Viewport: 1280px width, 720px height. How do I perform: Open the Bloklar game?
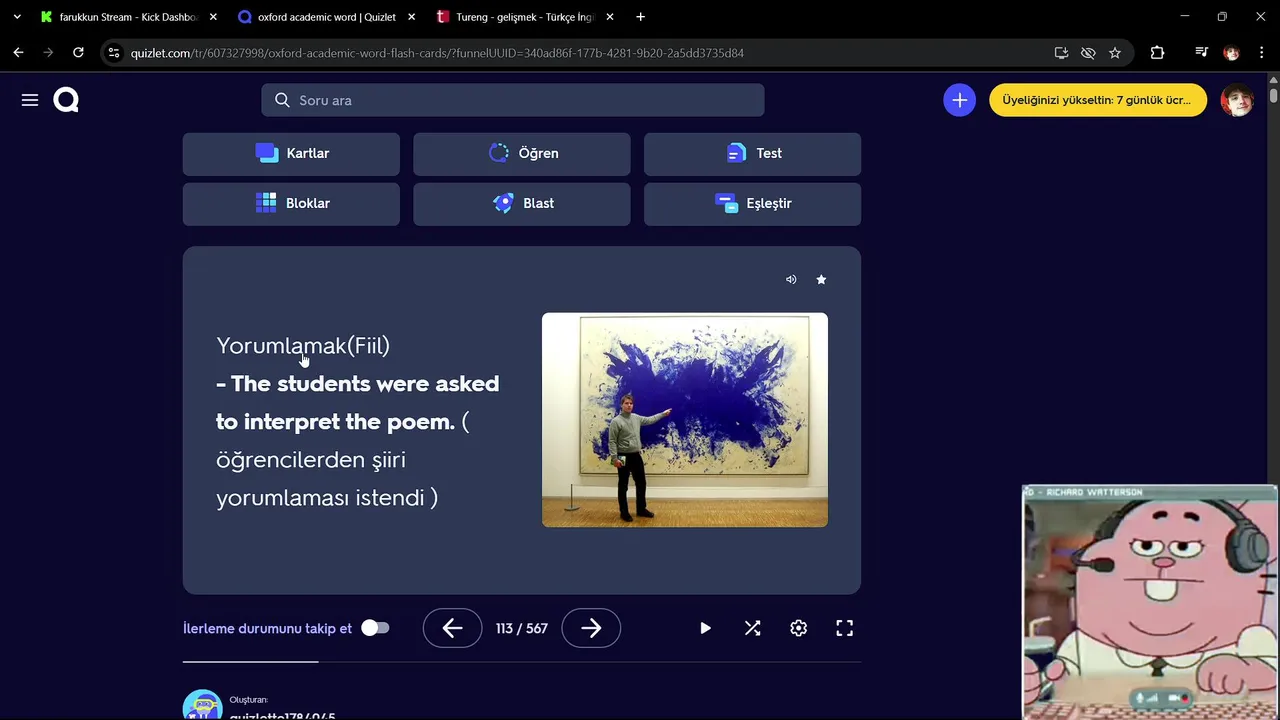coord(291,204)
